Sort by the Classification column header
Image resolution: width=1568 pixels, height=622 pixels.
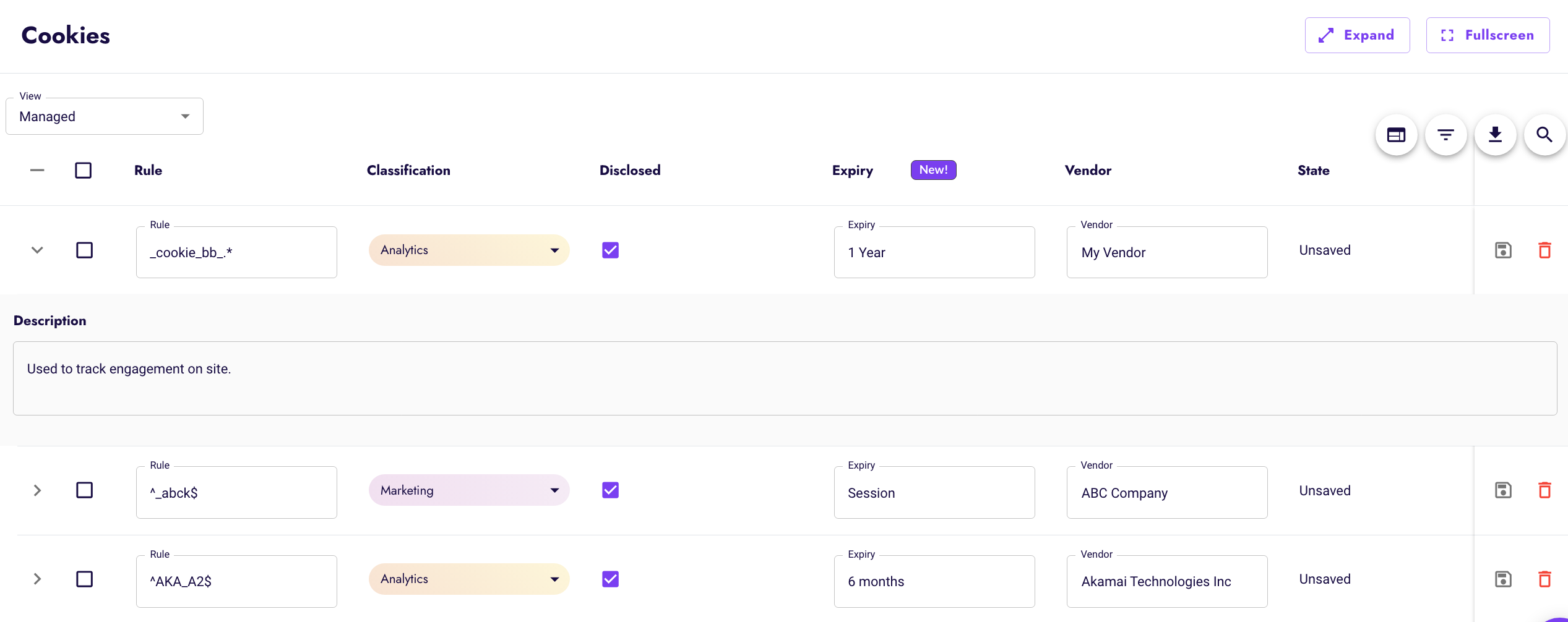click(x=408, y=171)
